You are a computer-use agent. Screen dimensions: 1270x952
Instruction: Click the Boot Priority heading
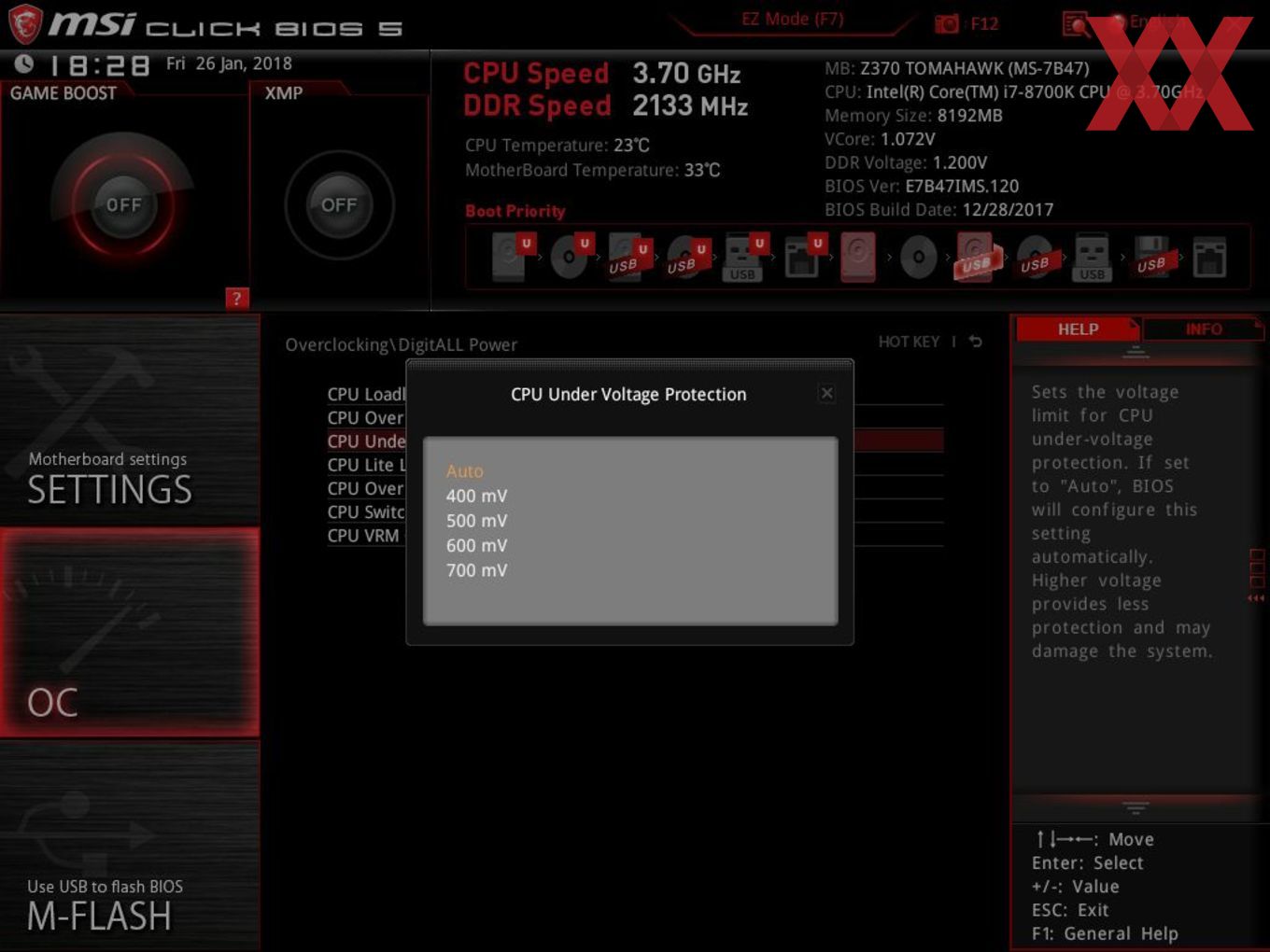pyautogui.click(x=515, y=211)
